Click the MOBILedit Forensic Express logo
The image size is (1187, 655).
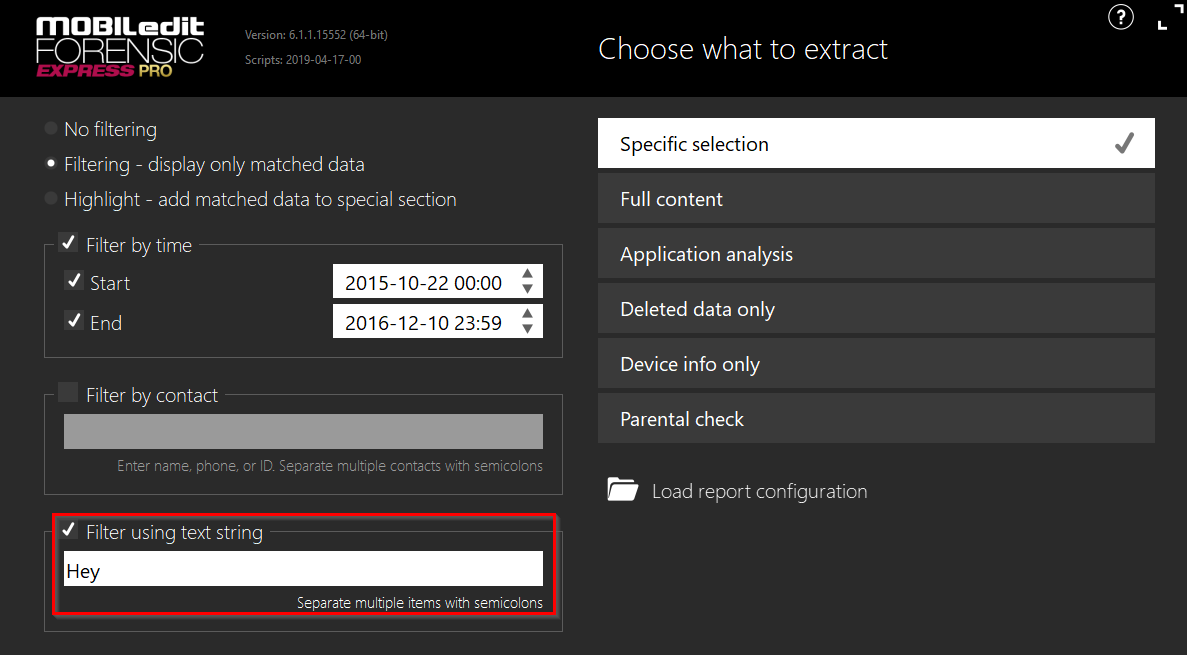[x=119, y=47]
